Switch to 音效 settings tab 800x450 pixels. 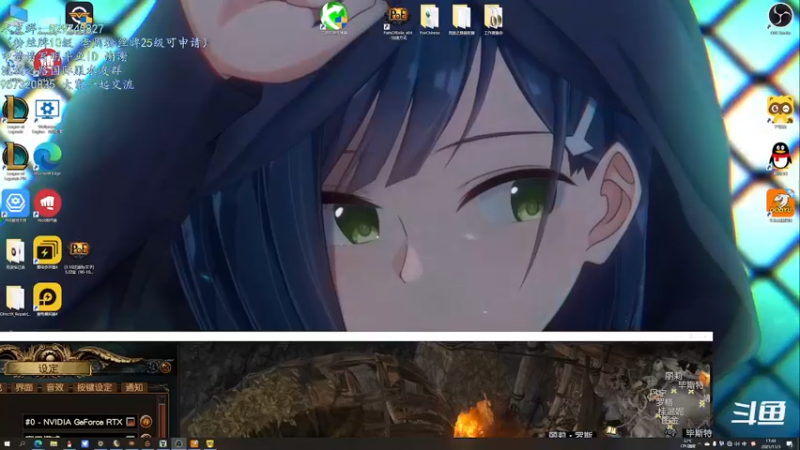click(55, 388)
